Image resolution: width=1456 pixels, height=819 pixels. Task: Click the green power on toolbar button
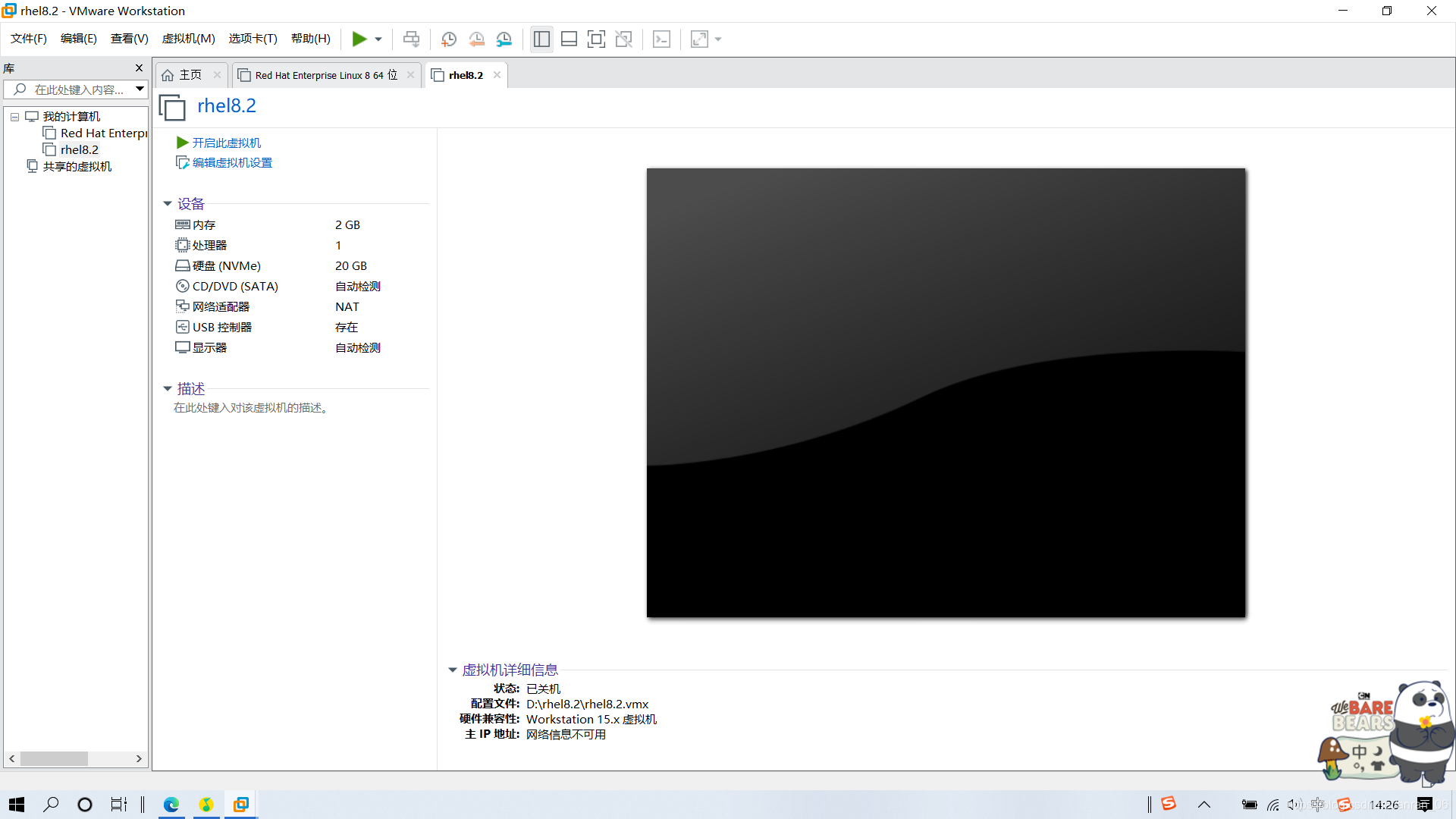[359, 39]
